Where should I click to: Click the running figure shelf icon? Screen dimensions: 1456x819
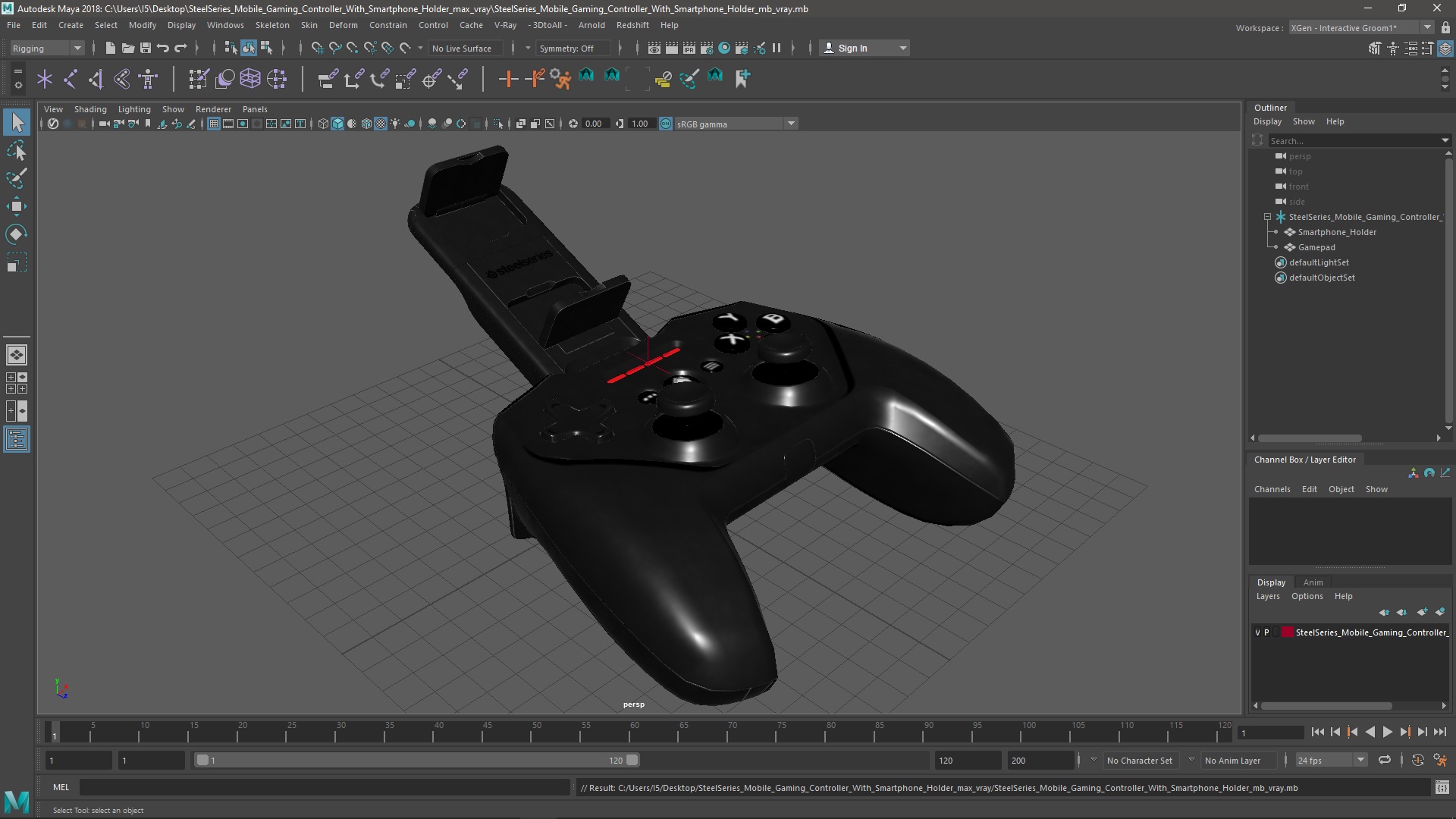pos(560,78)
